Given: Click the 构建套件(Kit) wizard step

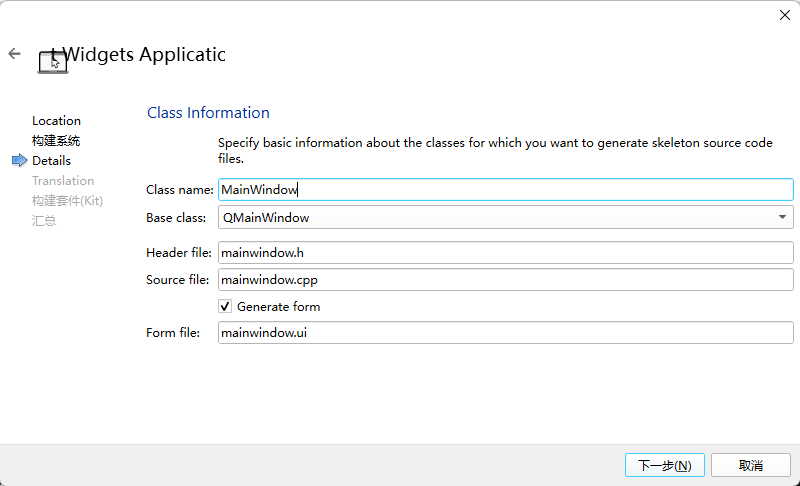Looking at the screenshot, I should pyautogui.click(x=67, y=200).
